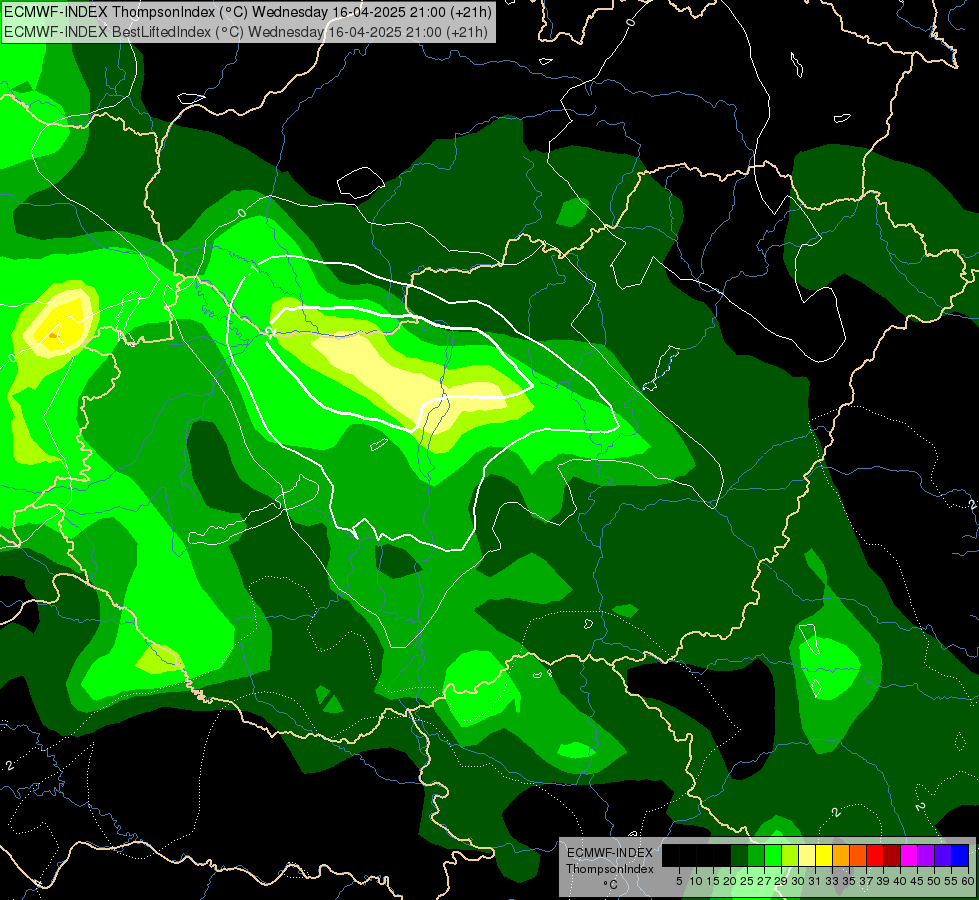This screenshot has width=979, height=900.
Task: Select the purple 45–50 legend swatch
Action: pyautogui.click(x=926, y=856)
